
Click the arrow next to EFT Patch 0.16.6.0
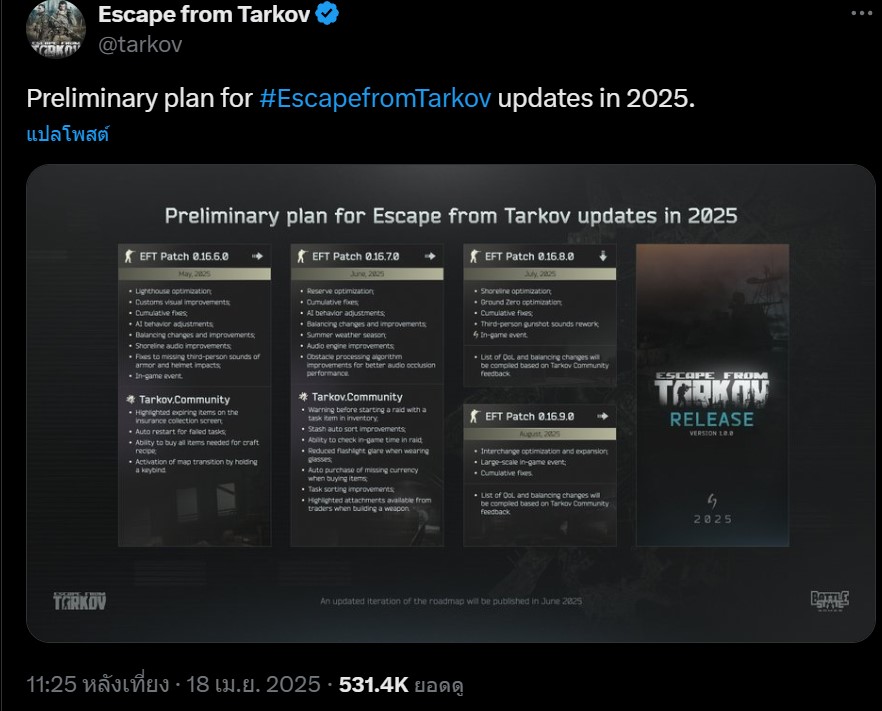point(258,256)
